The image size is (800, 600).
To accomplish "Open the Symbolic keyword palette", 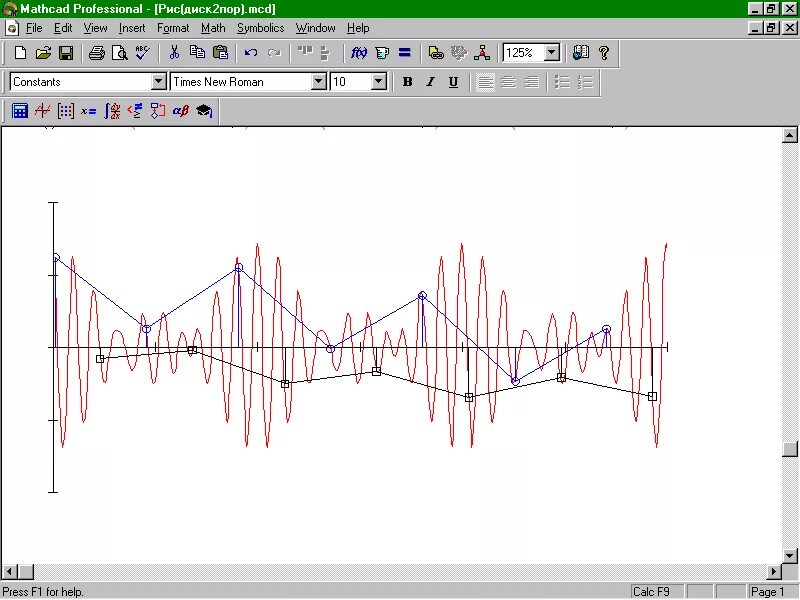I will tap(204, 111).
